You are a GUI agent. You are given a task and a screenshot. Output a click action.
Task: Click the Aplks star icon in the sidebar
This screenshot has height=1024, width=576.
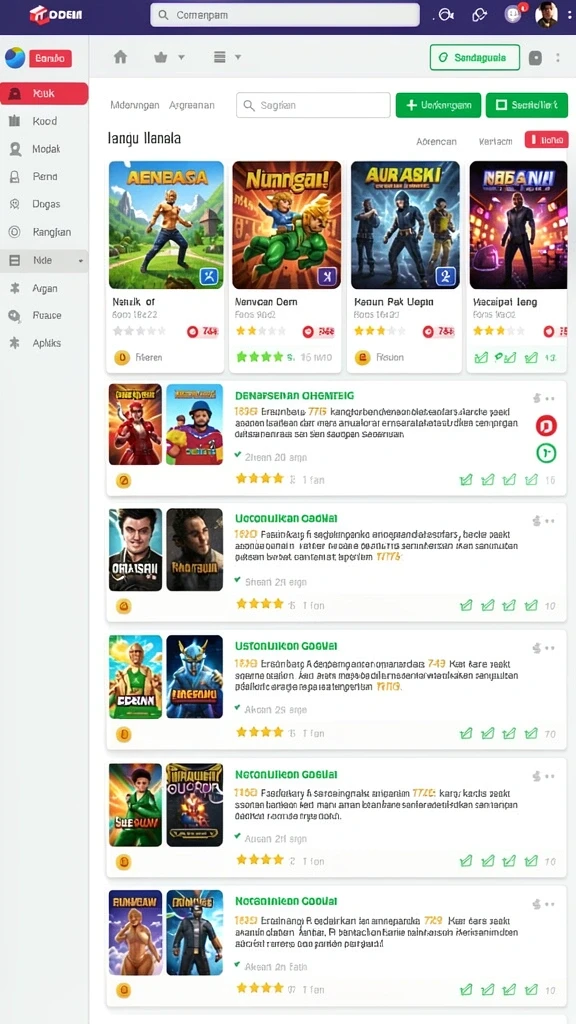point(14,343)
